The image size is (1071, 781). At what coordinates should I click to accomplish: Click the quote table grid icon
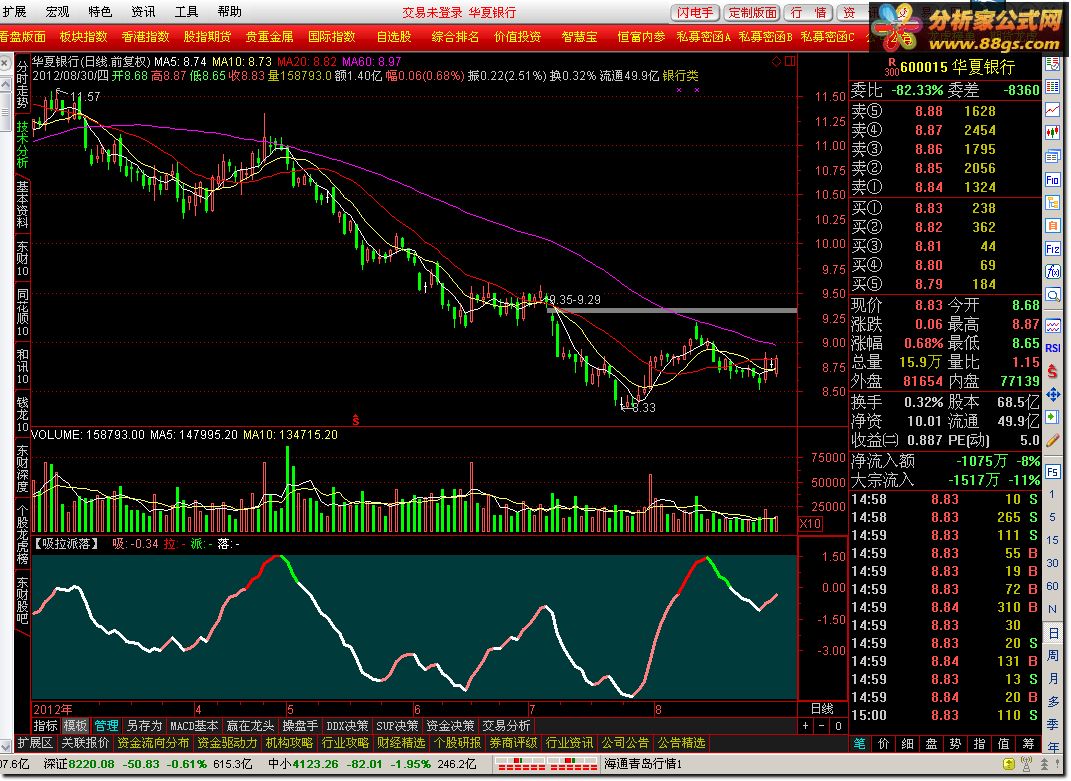(1053, 87)
